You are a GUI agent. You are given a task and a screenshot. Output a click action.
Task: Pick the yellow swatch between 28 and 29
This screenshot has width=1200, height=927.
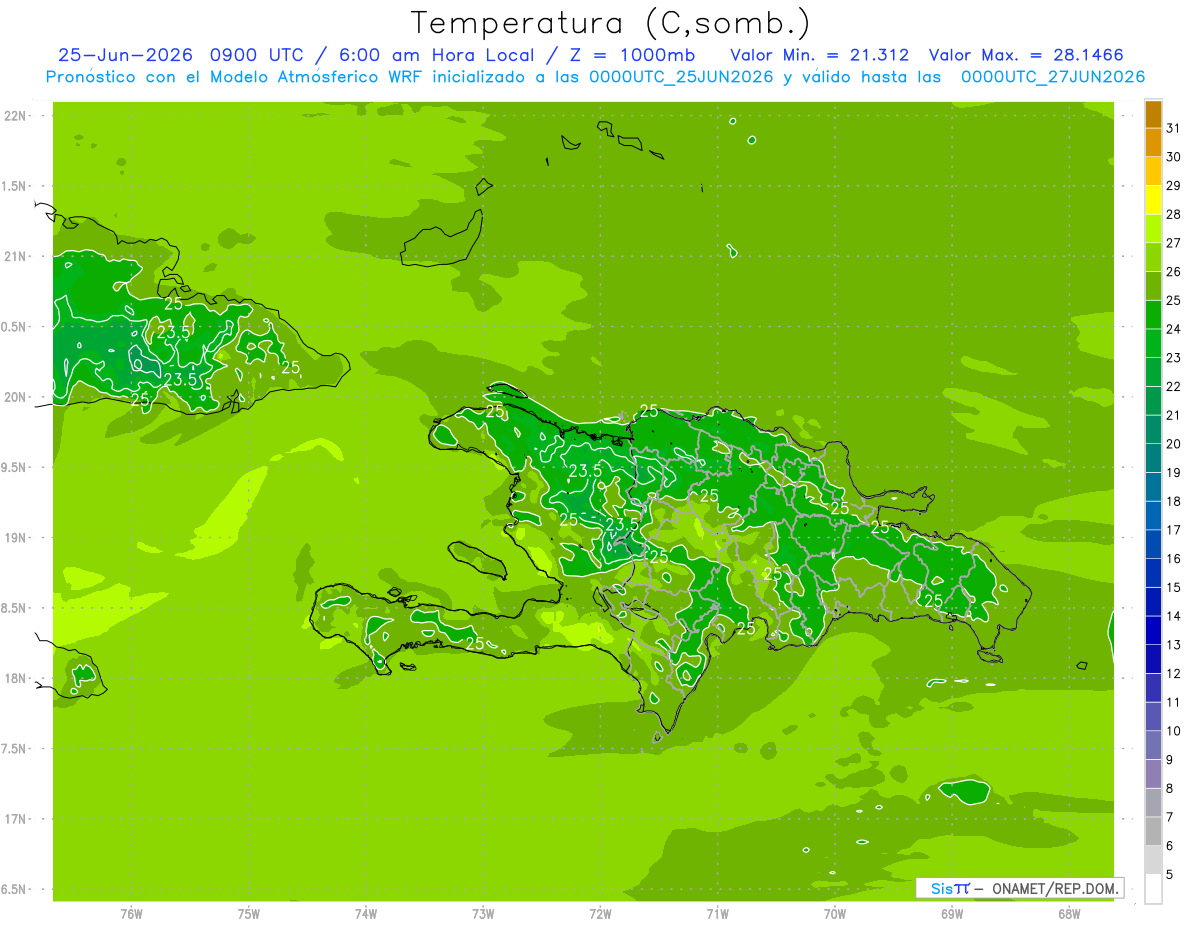1153,200
